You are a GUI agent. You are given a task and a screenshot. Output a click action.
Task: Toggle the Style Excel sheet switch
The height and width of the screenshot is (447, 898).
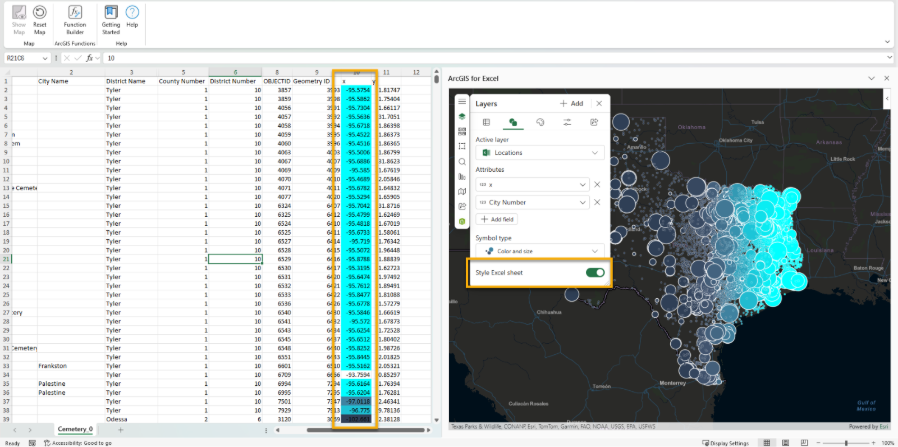(x=595, y=272)
